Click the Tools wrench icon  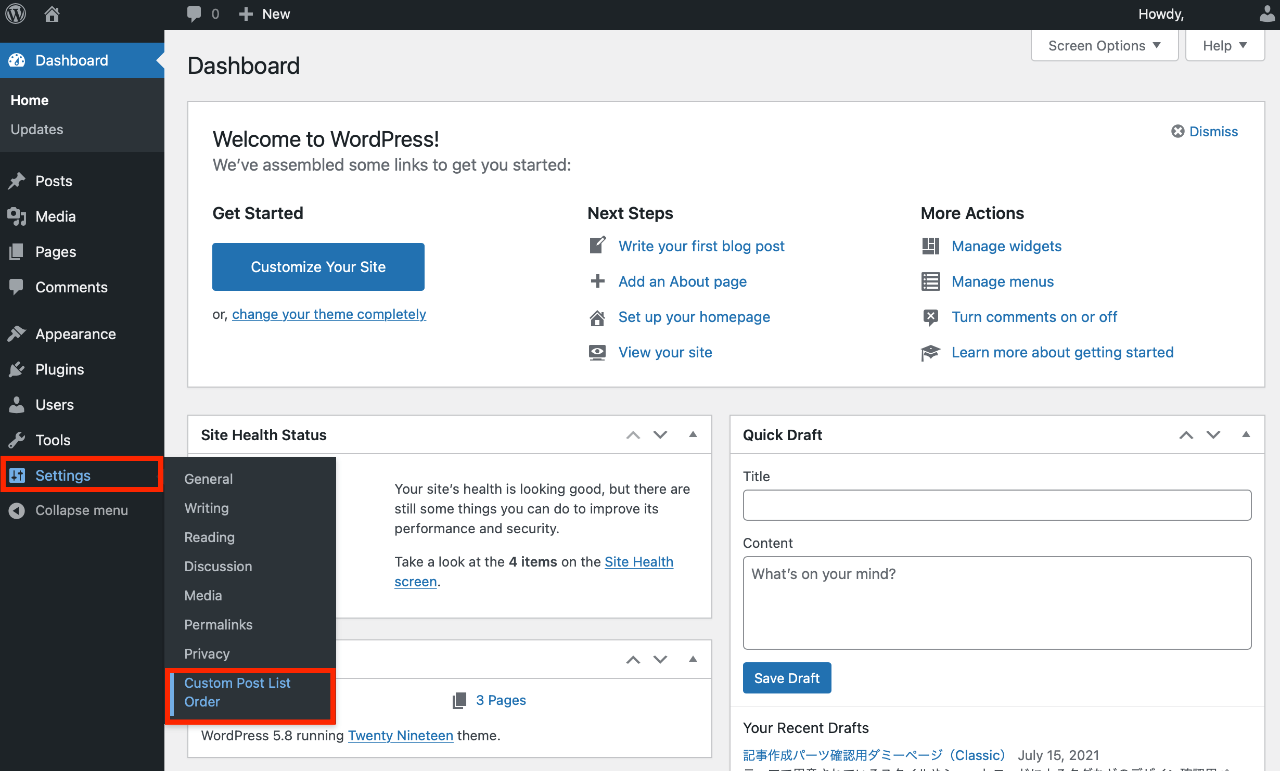coord(16,440)
